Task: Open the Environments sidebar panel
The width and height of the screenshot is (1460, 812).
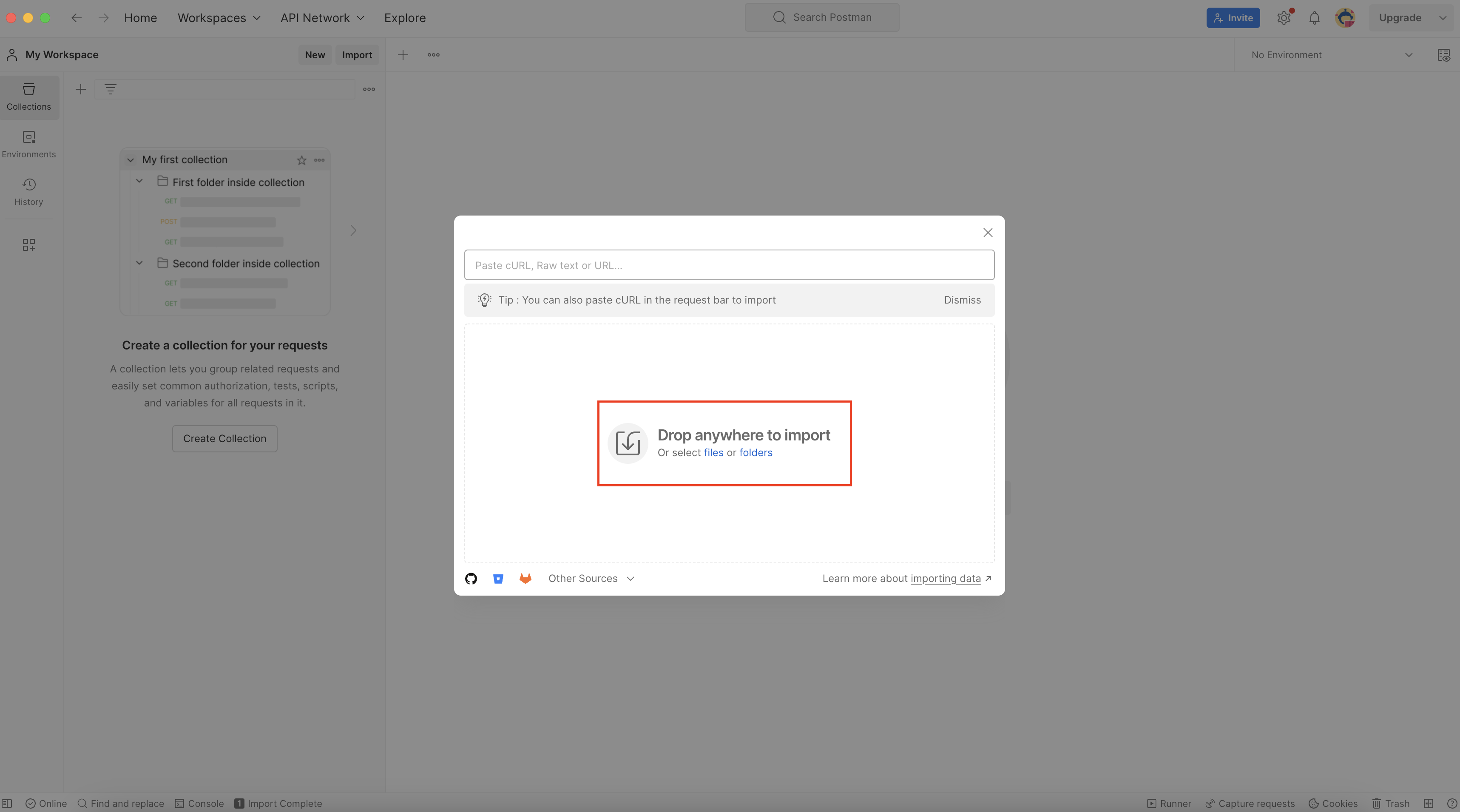Action: [28, 144]
